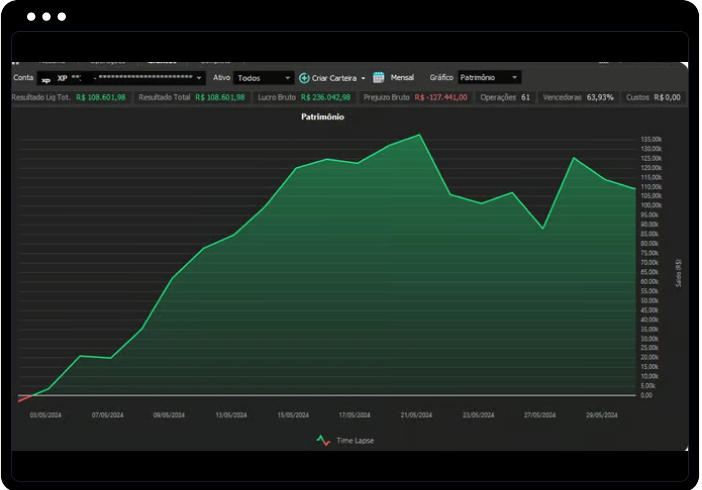Select the Vencedoras 63,93% figure
The width and height of the screenshot is (702, 490).
600,98
